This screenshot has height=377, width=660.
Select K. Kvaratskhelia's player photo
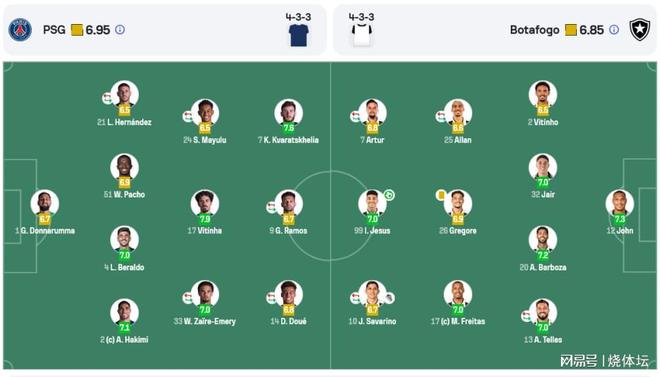(x=288, y=113)
